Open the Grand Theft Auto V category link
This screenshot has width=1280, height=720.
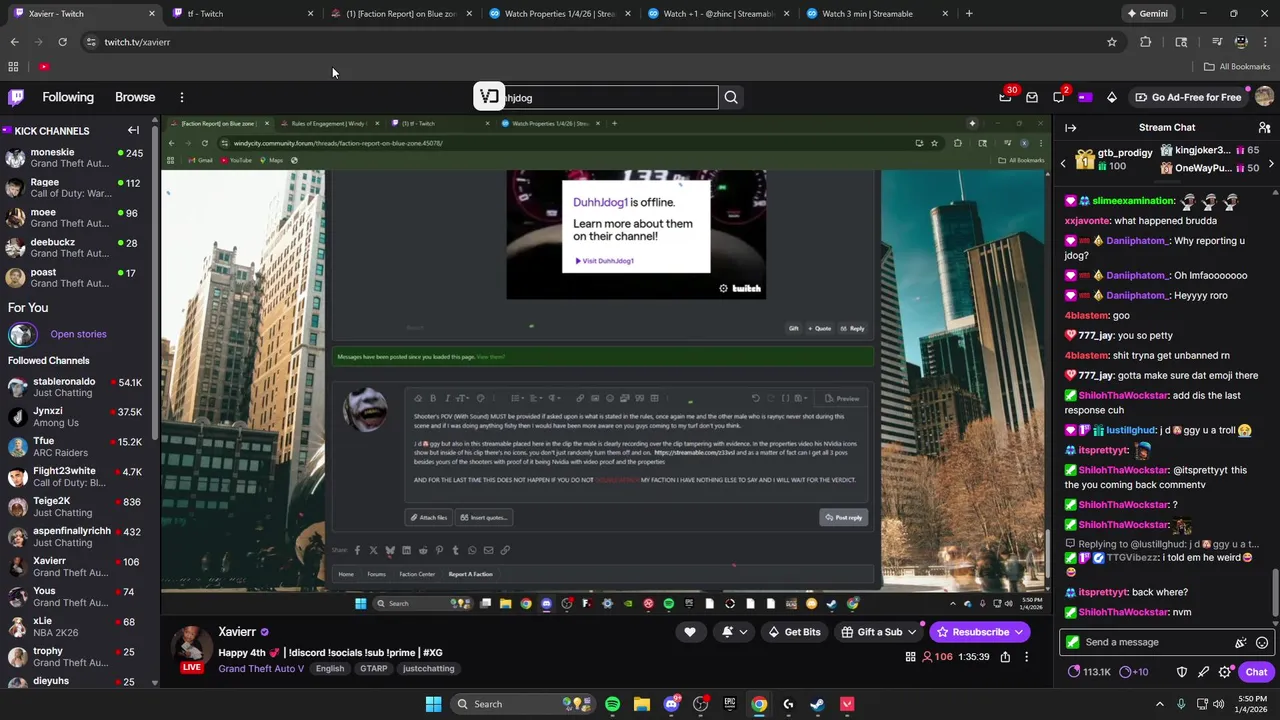coord(261,669)
